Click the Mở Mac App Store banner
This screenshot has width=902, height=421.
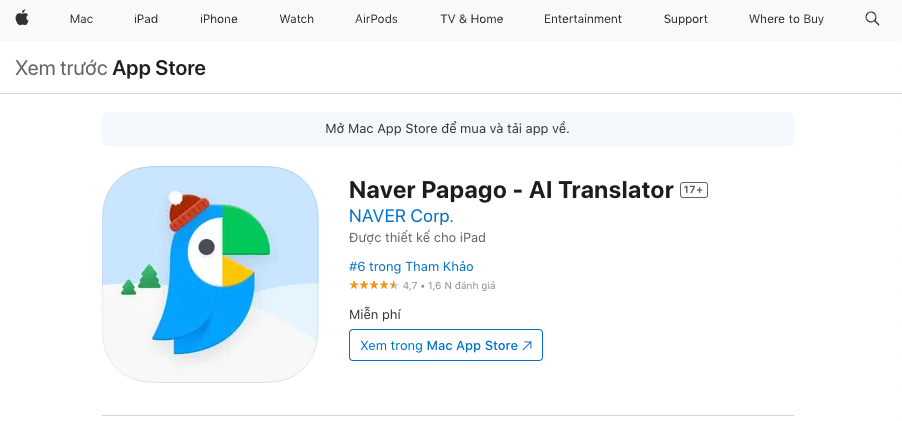click(447, 129)
